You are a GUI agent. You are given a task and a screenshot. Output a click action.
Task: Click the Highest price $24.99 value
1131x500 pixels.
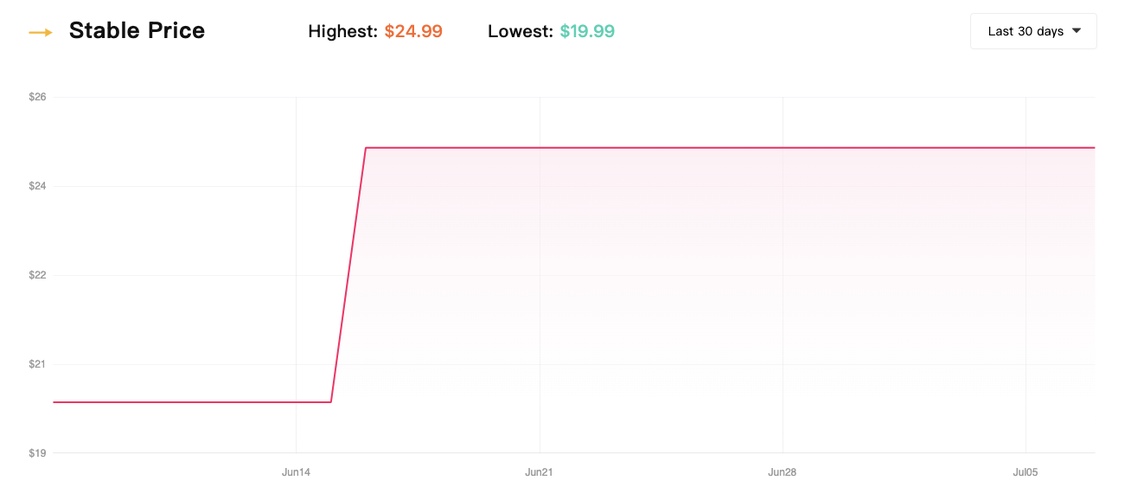(x=413, y=32)
